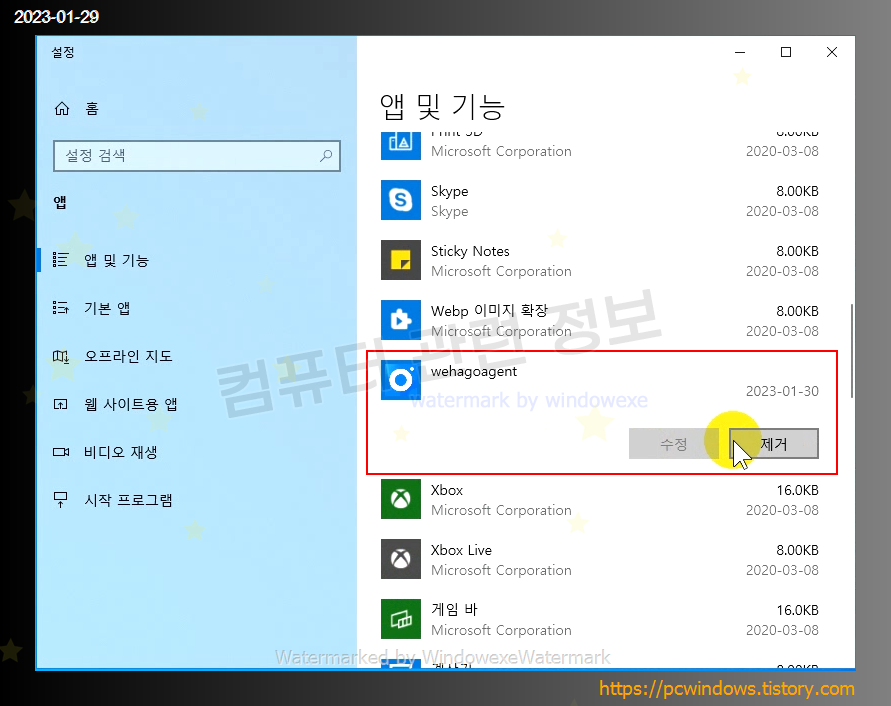The image size is (891, 706).
Task: Minimize the 설정 window
Action: click(740, 52)
